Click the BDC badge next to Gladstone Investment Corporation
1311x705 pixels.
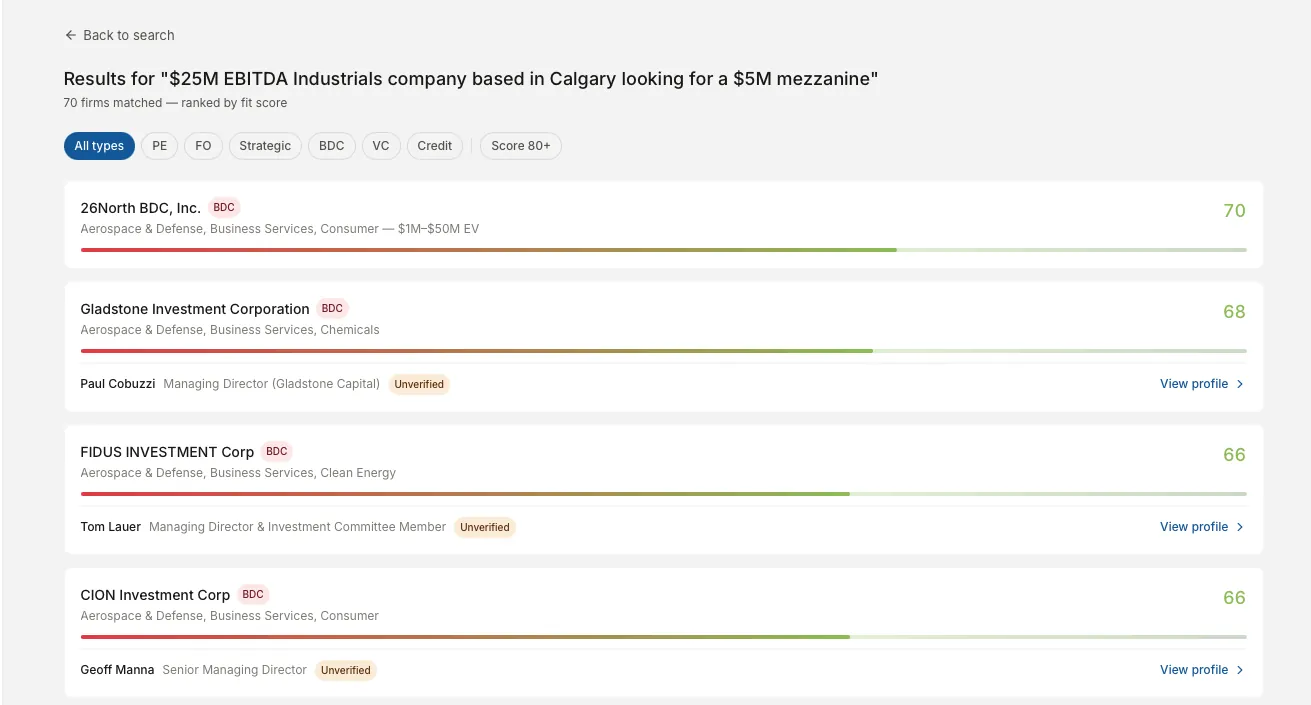pos(331,308)
